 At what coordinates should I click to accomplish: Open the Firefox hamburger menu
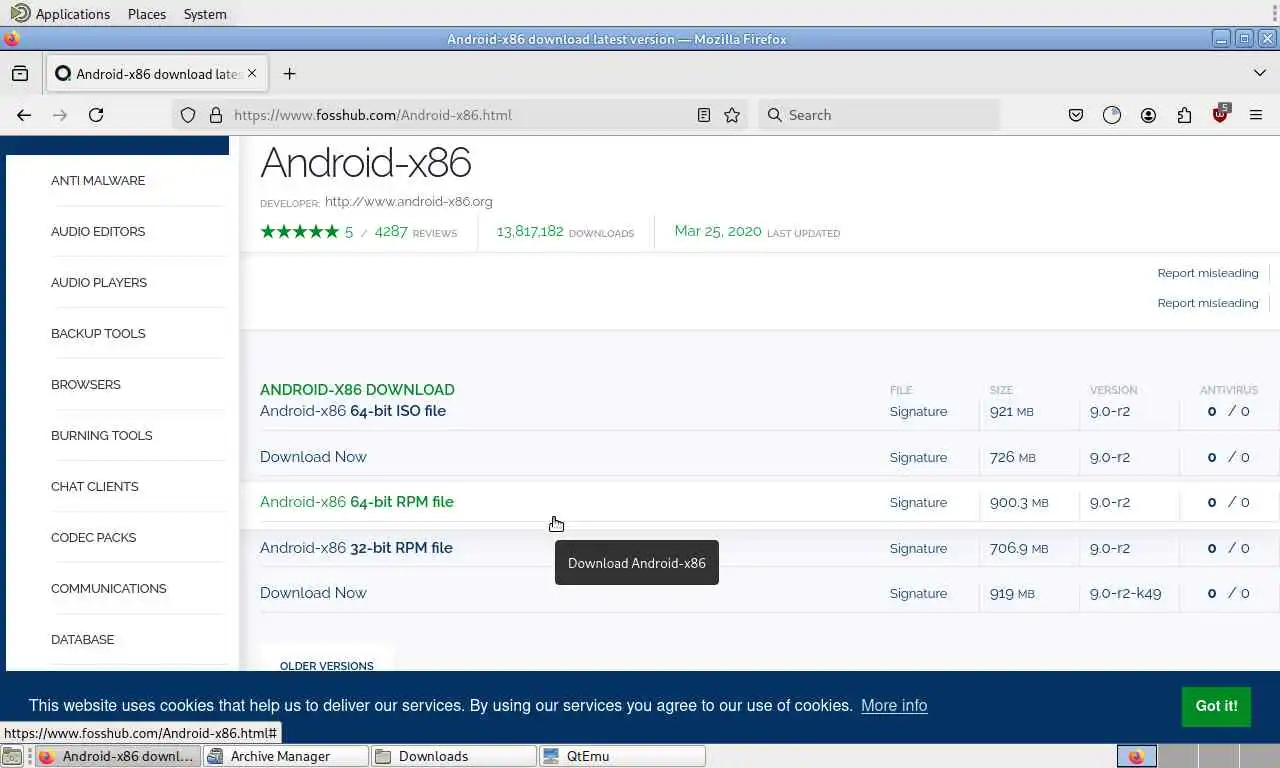[x=1256, y=115]
